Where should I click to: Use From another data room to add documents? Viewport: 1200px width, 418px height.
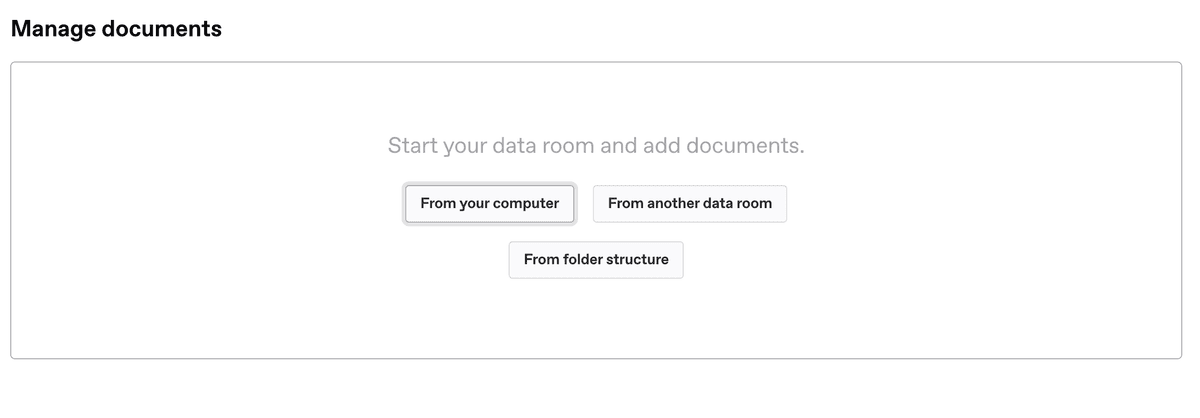[689, 204]
